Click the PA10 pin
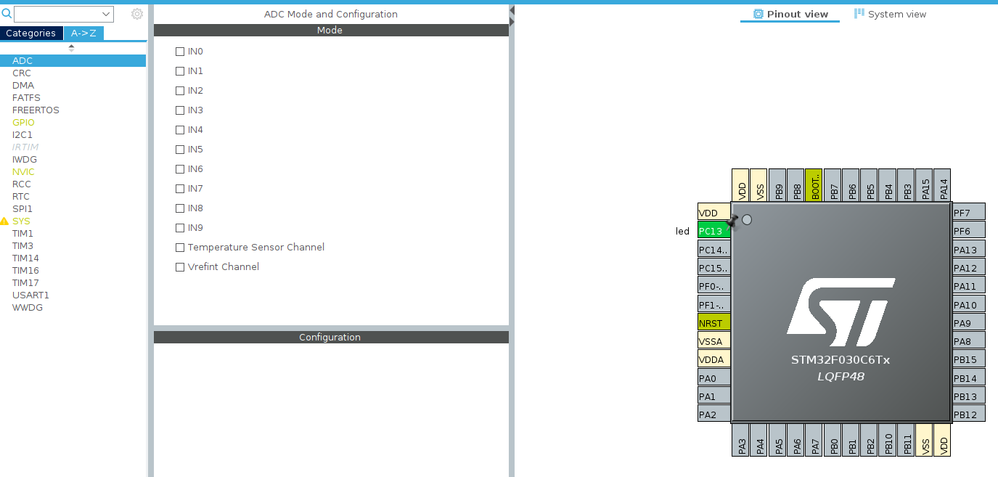Image resolution: width=998 pixels, height=477 pixels. 969,305
